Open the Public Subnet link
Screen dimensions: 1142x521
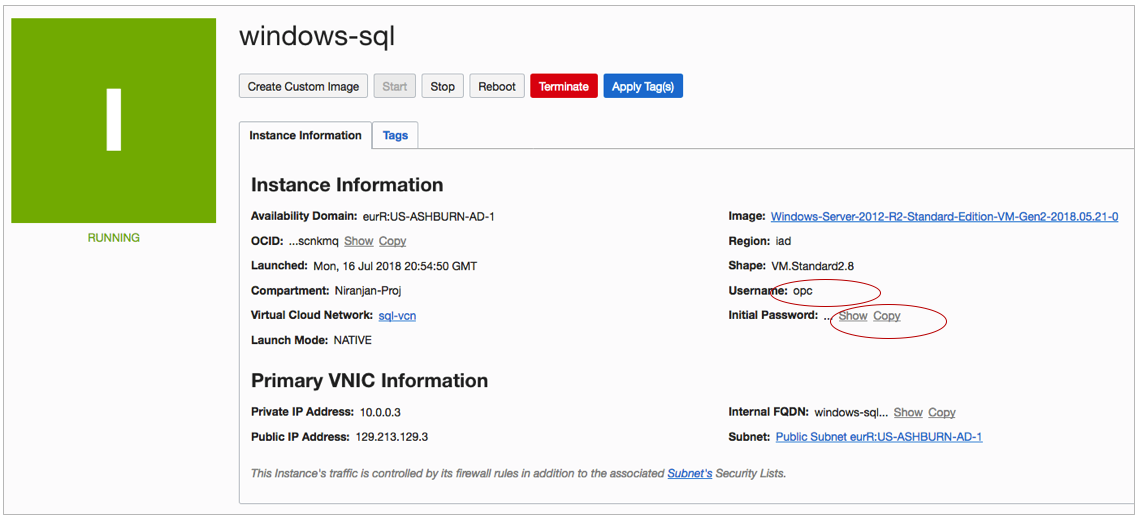coord(879,437)
